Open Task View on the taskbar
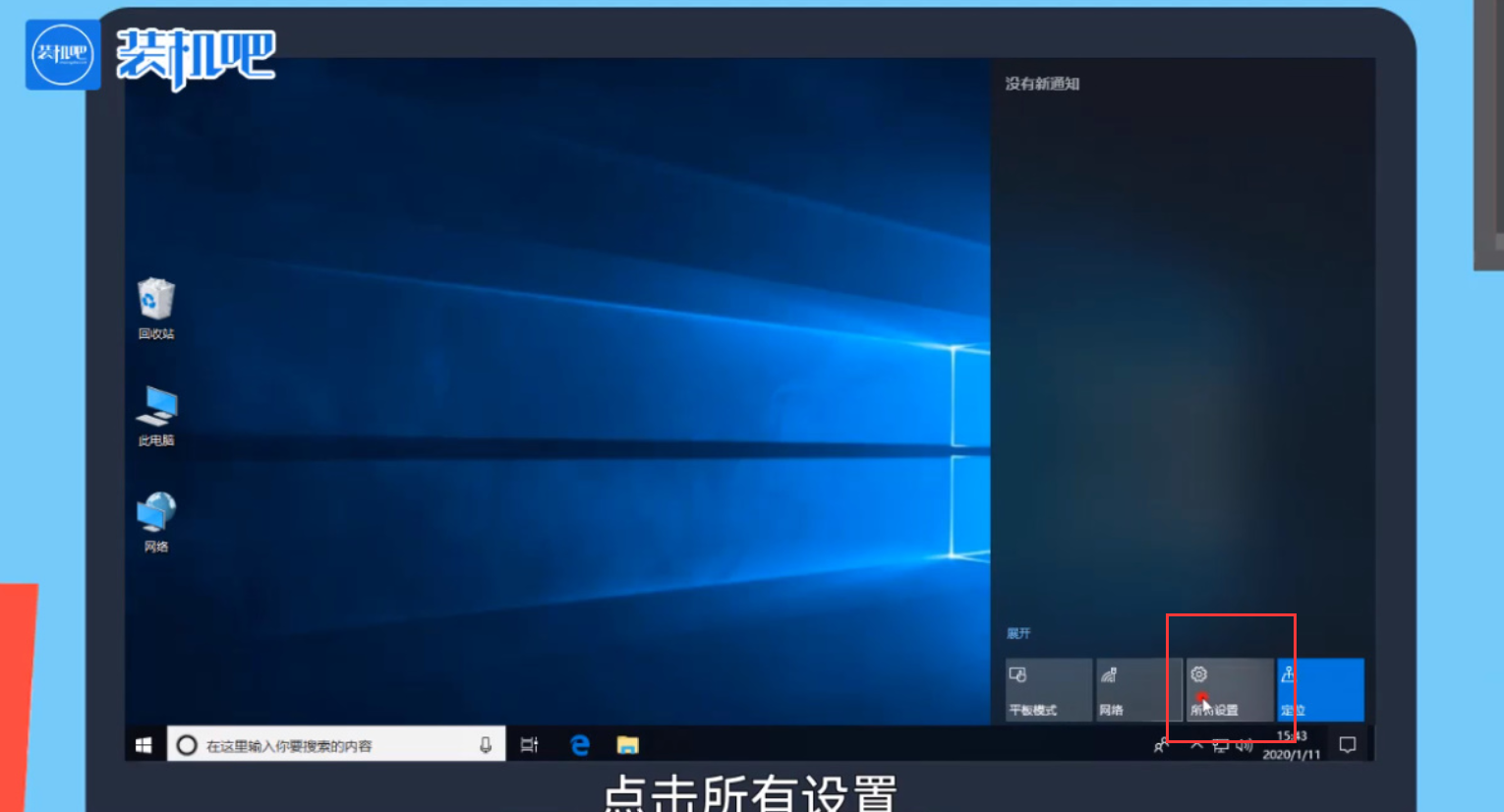This screenshot has width=1504, height=812. click(x=530, y=745)
